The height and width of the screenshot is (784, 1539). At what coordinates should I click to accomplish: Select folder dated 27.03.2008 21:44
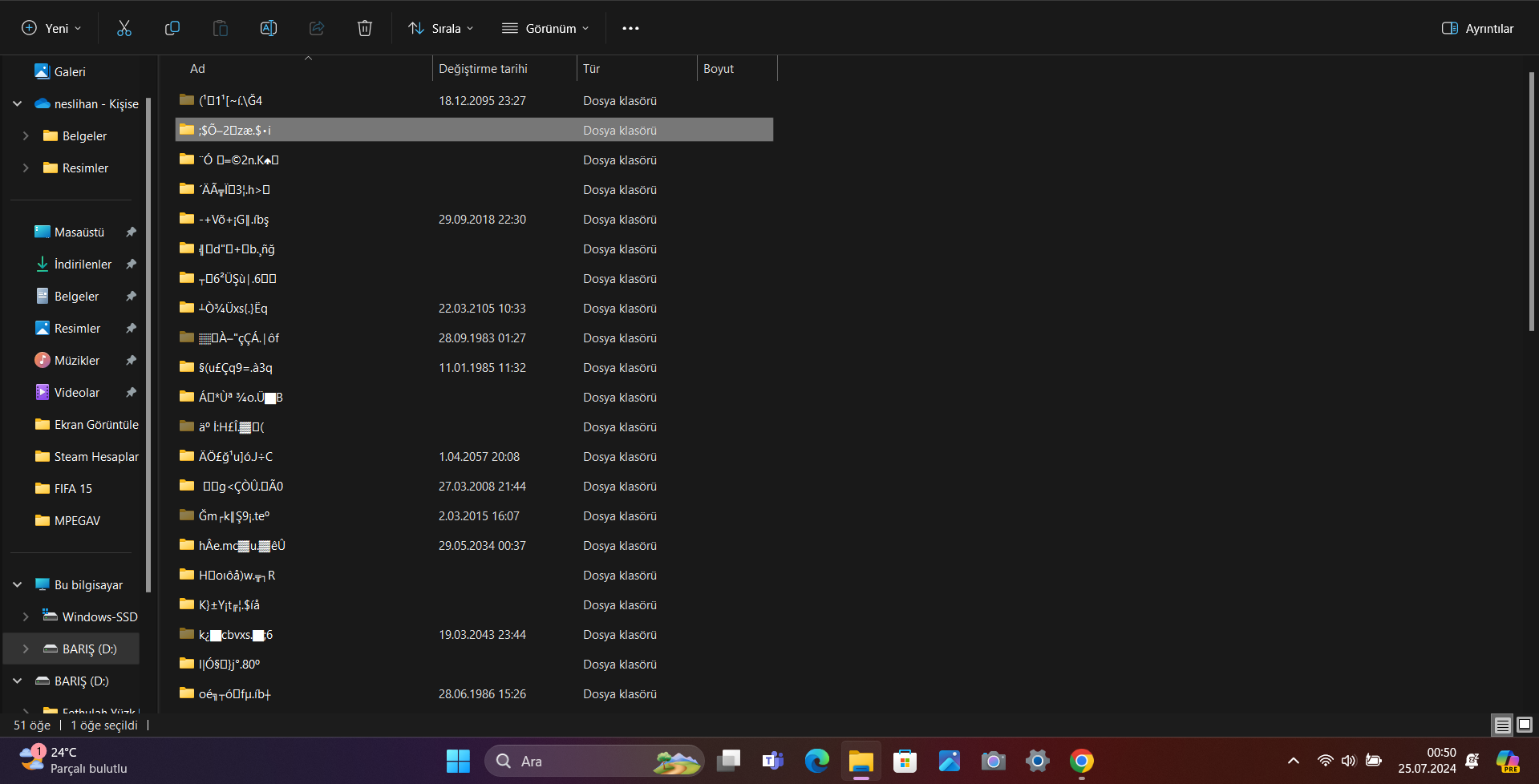(x=474, y=486)
